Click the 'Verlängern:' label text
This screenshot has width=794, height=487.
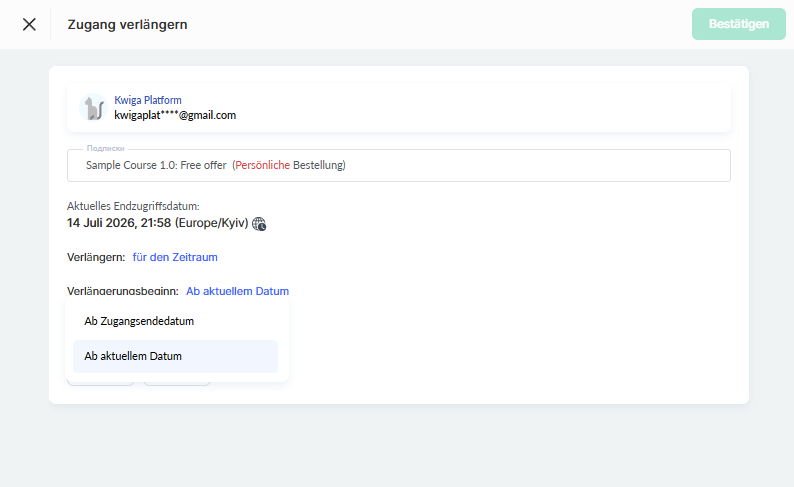[96, 257]
